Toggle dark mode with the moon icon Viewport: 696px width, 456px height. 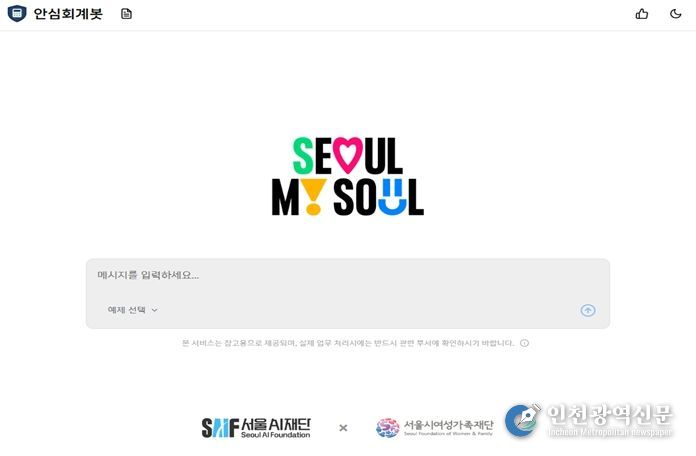(x=675, y=14)
